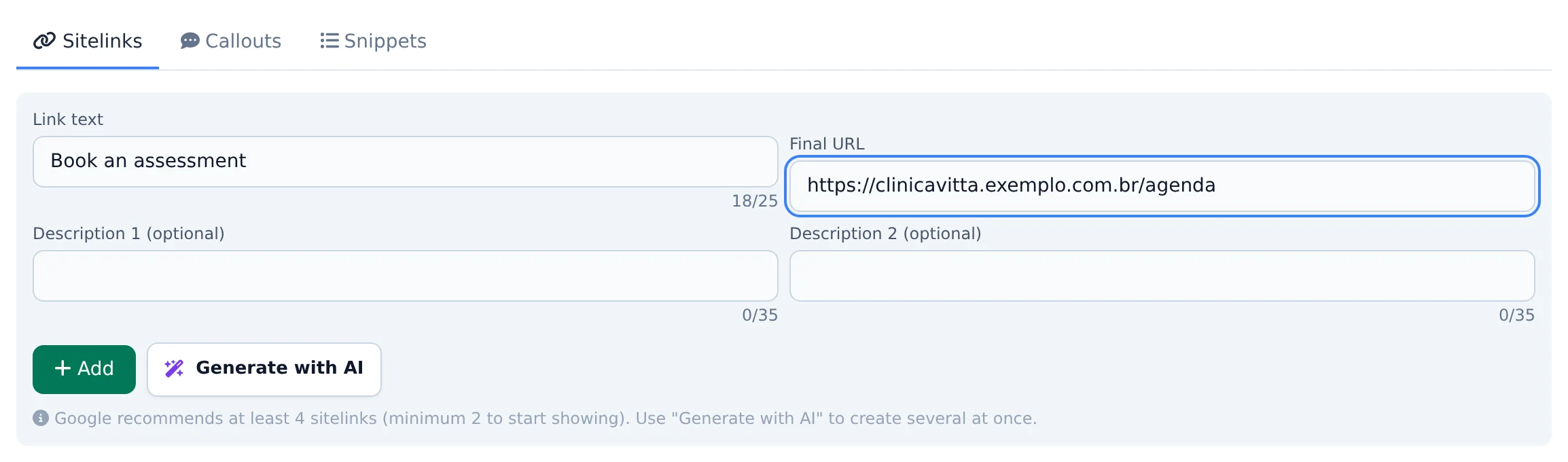Click the 'Final URL' label
The image size is (1568, 462).
click(x=827, y=144)
